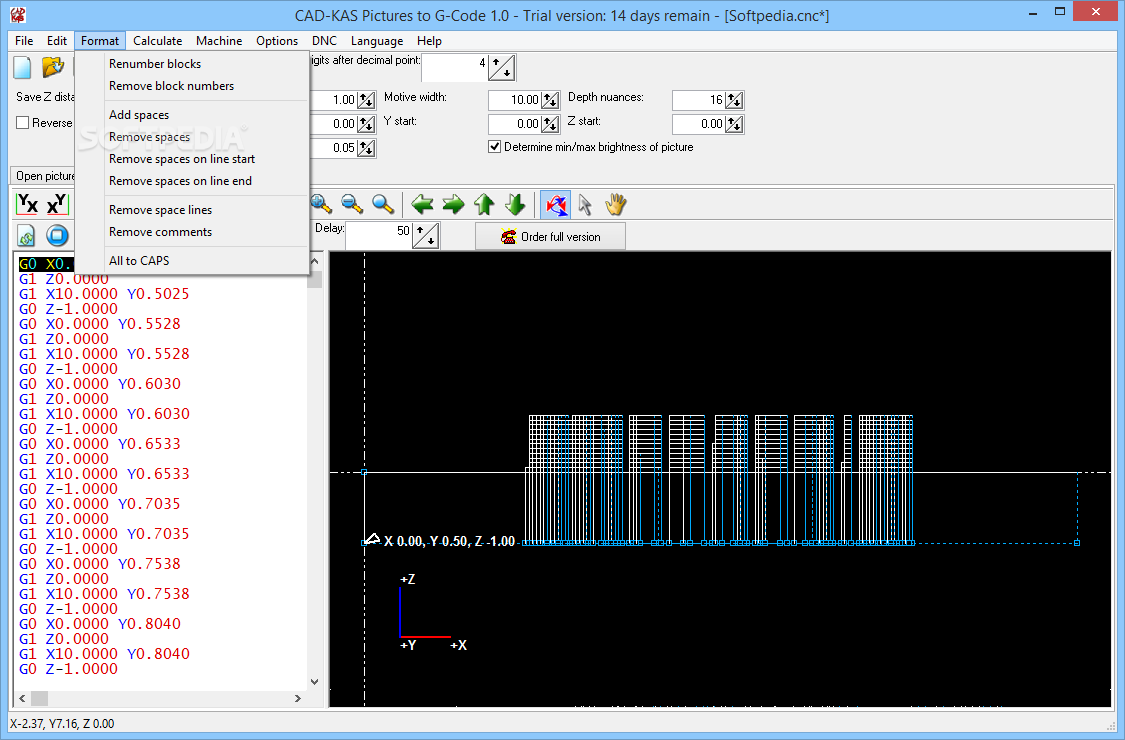Screen dimensions: 1125x740
Task: Open the Help menu
Action: coord(429,41)
